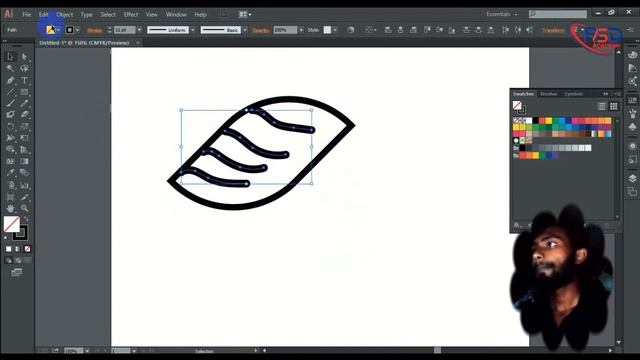This screenshot has width=640, height=360.
Task: Select the Width tool
Action: [11, 138]
